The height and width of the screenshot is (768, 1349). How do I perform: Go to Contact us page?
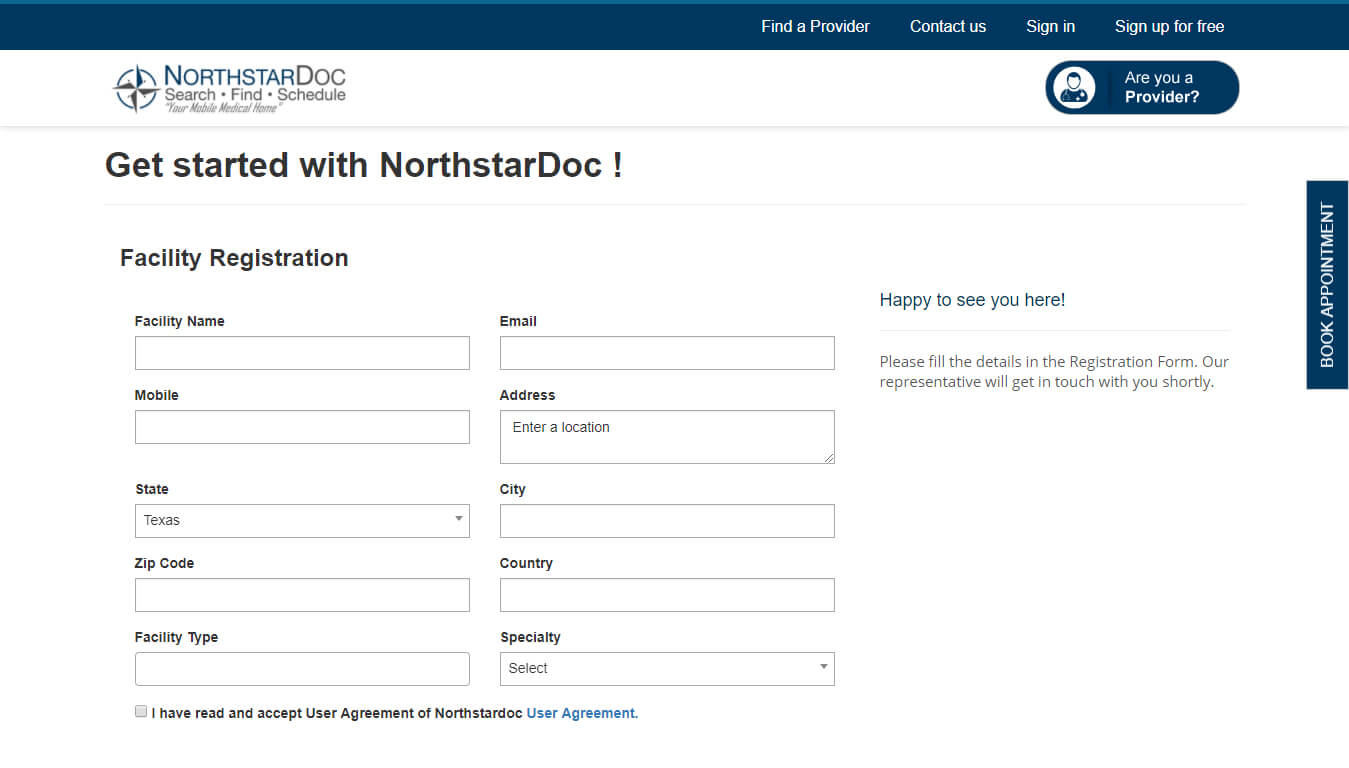click(x=948, y=27)
